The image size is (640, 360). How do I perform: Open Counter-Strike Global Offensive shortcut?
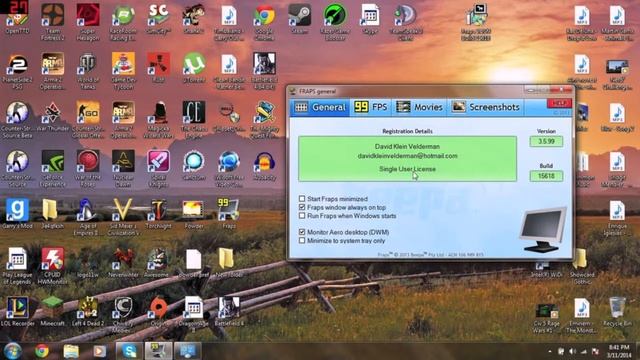(x=88, y=119)
